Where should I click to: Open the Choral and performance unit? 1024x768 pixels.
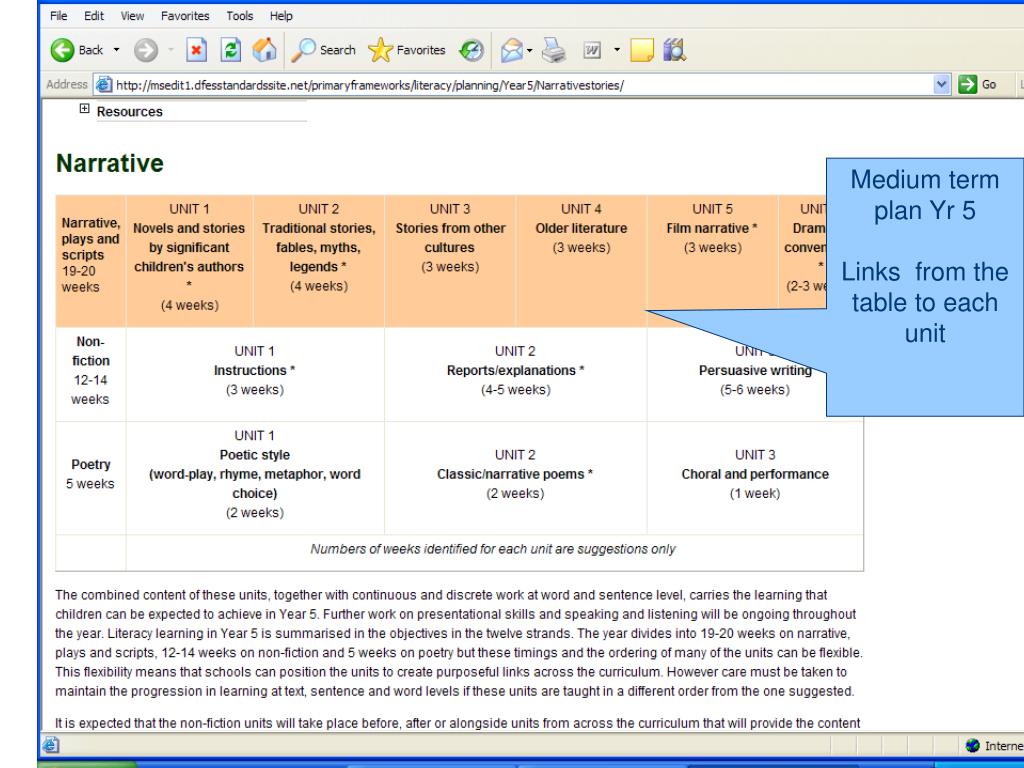[x=755, y=474]
